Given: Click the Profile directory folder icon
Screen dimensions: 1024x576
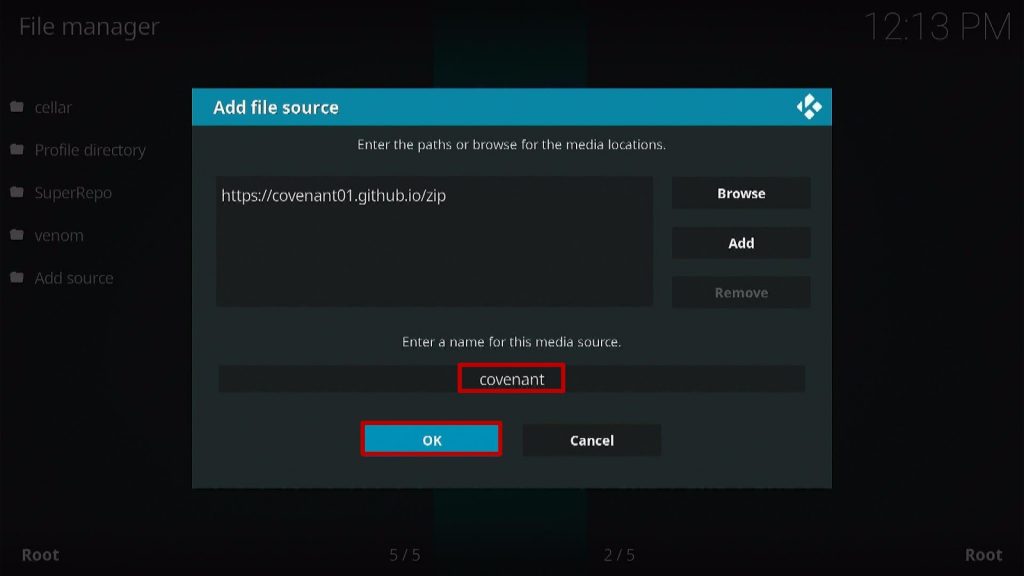Looking at the screenshot, I should coord(17,150).
